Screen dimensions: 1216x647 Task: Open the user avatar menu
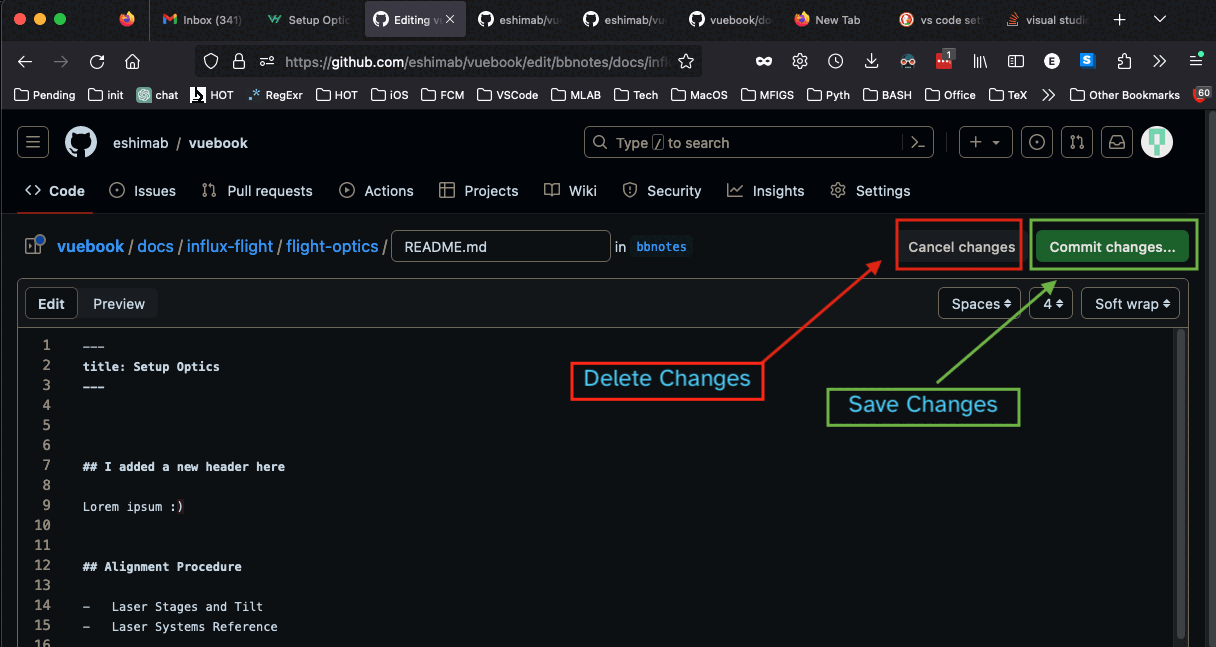point(1157,143)
